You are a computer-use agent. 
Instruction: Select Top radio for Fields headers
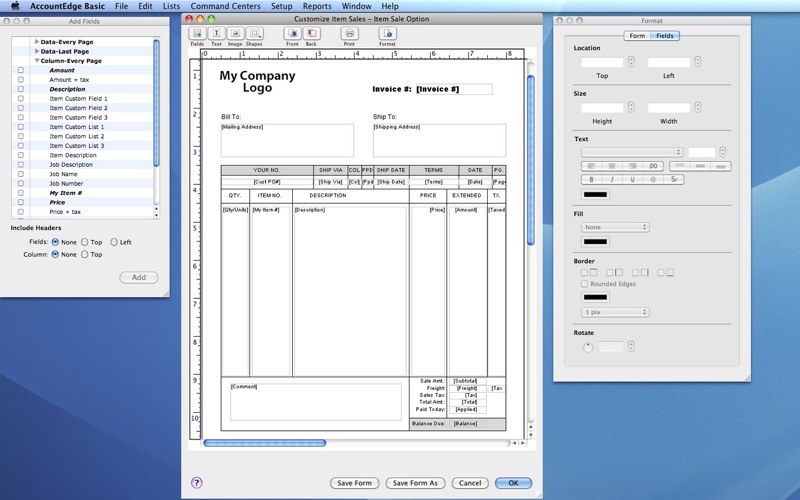85,242
